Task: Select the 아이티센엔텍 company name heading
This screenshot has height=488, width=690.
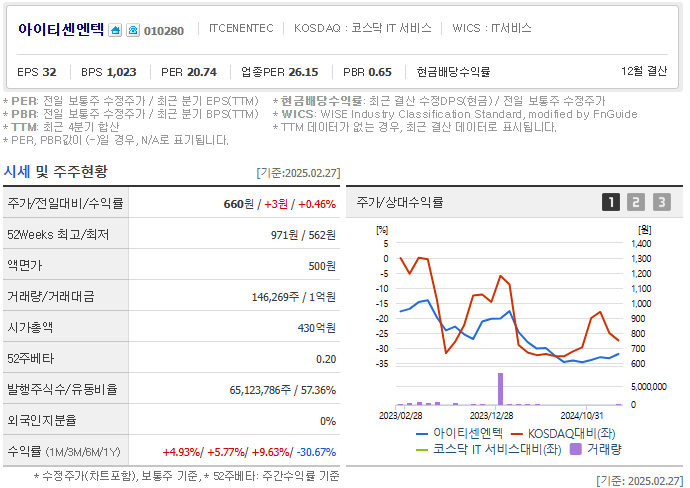Action: coord(61,29)
